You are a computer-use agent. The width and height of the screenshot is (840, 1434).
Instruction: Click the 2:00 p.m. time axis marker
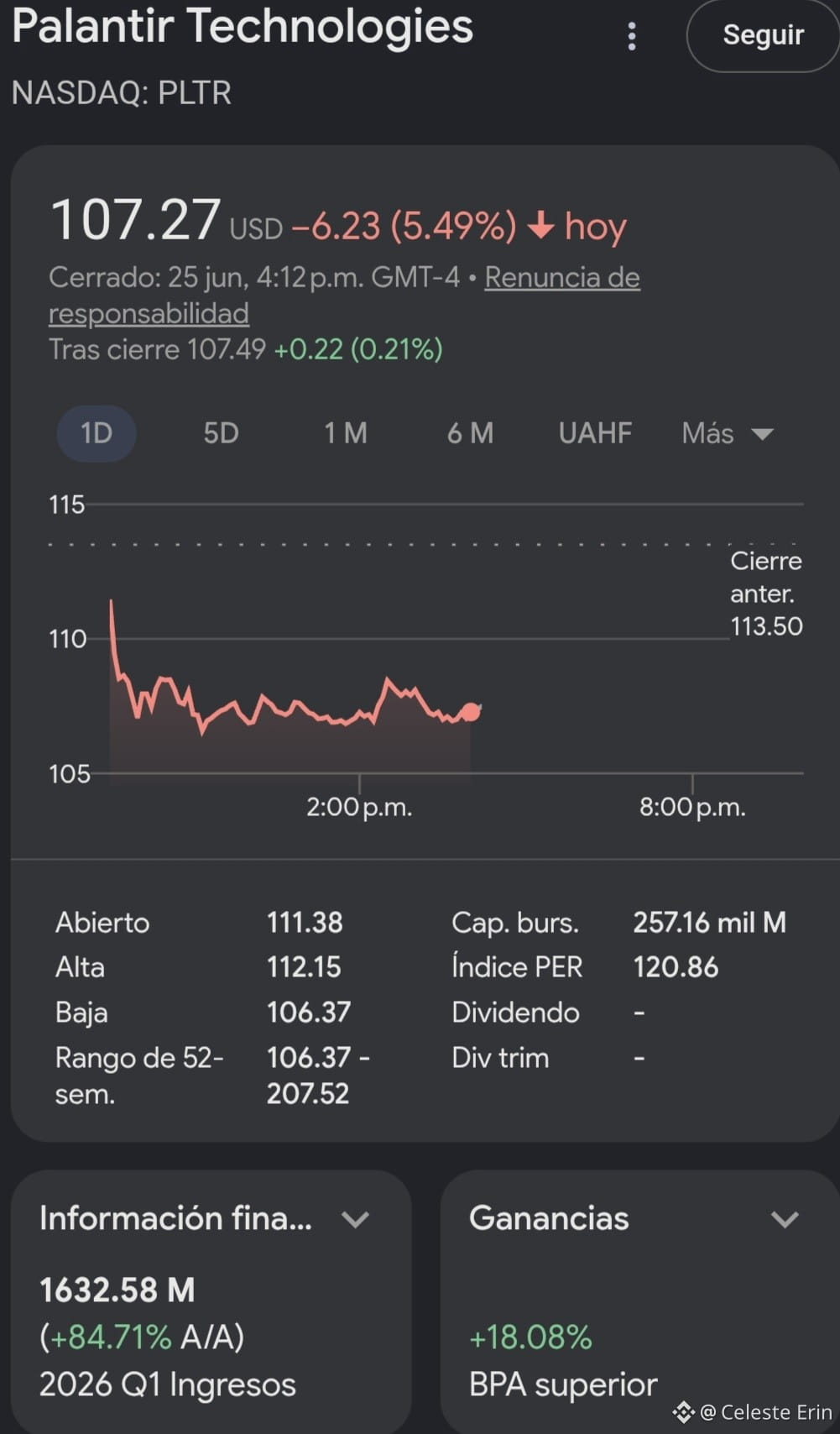click(359, 807)
